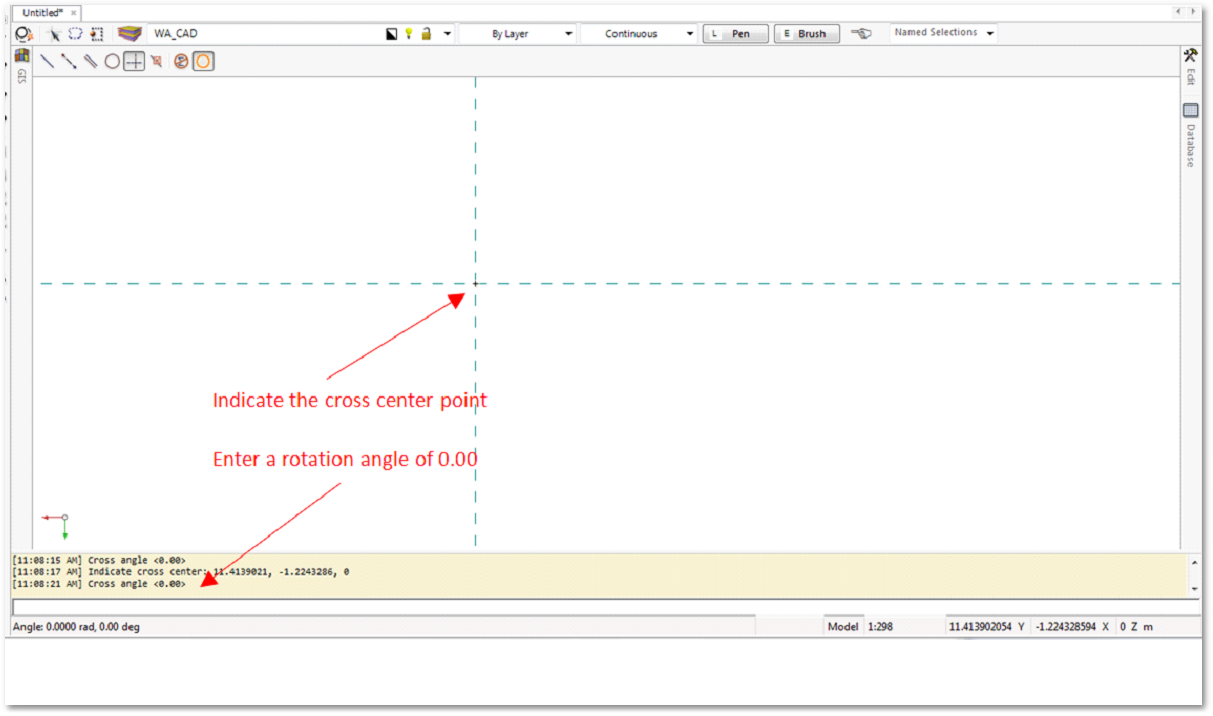Close the Untitled document tab
Viewport: 1213px width, 716px height.
(74, 12)
